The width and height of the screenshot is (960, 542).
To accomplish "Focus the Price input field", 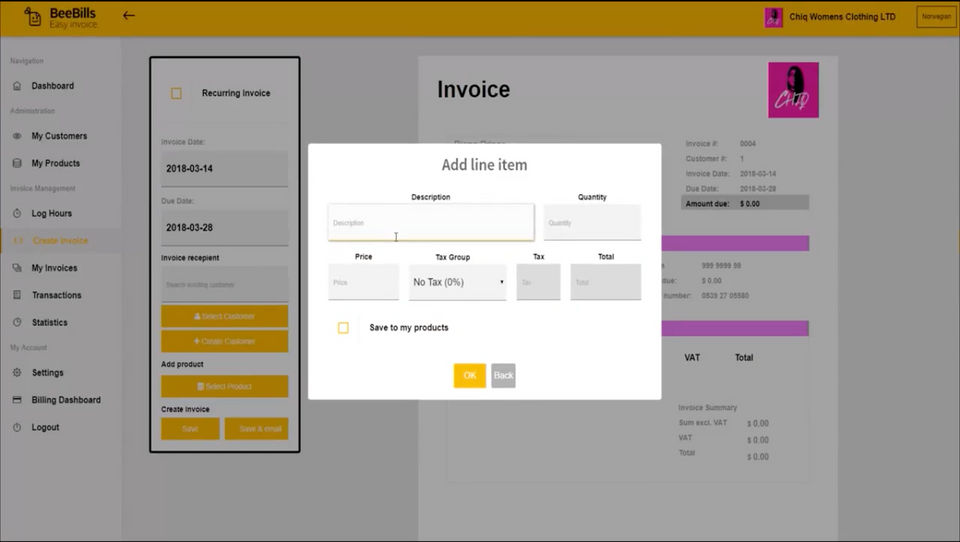I will point(364,282).
